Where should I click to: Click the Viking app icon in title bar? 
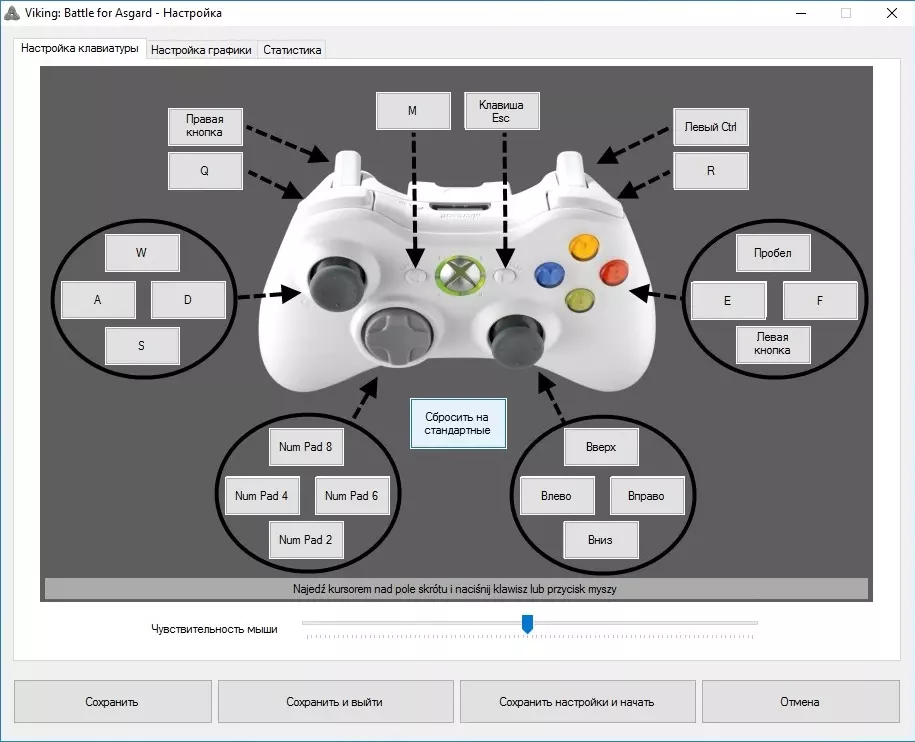point(12,13)
